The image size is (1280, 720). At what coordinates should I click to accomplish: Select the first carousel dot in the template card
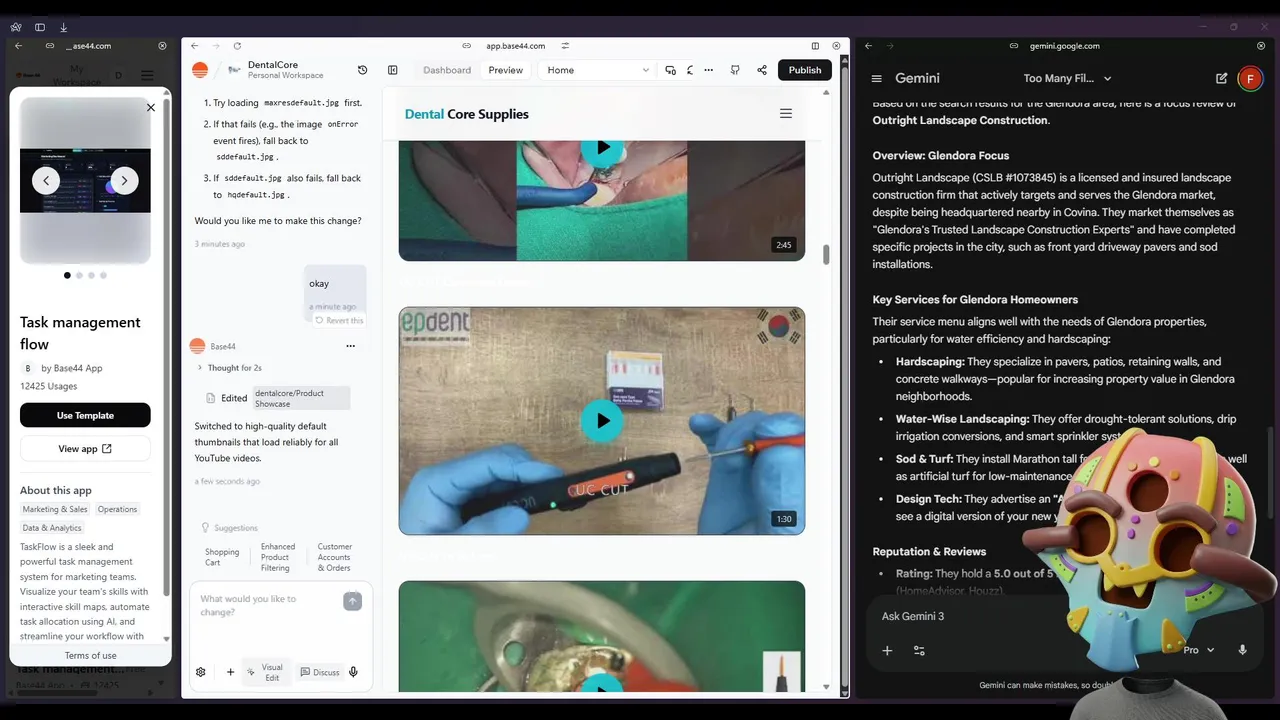[67, 275]
